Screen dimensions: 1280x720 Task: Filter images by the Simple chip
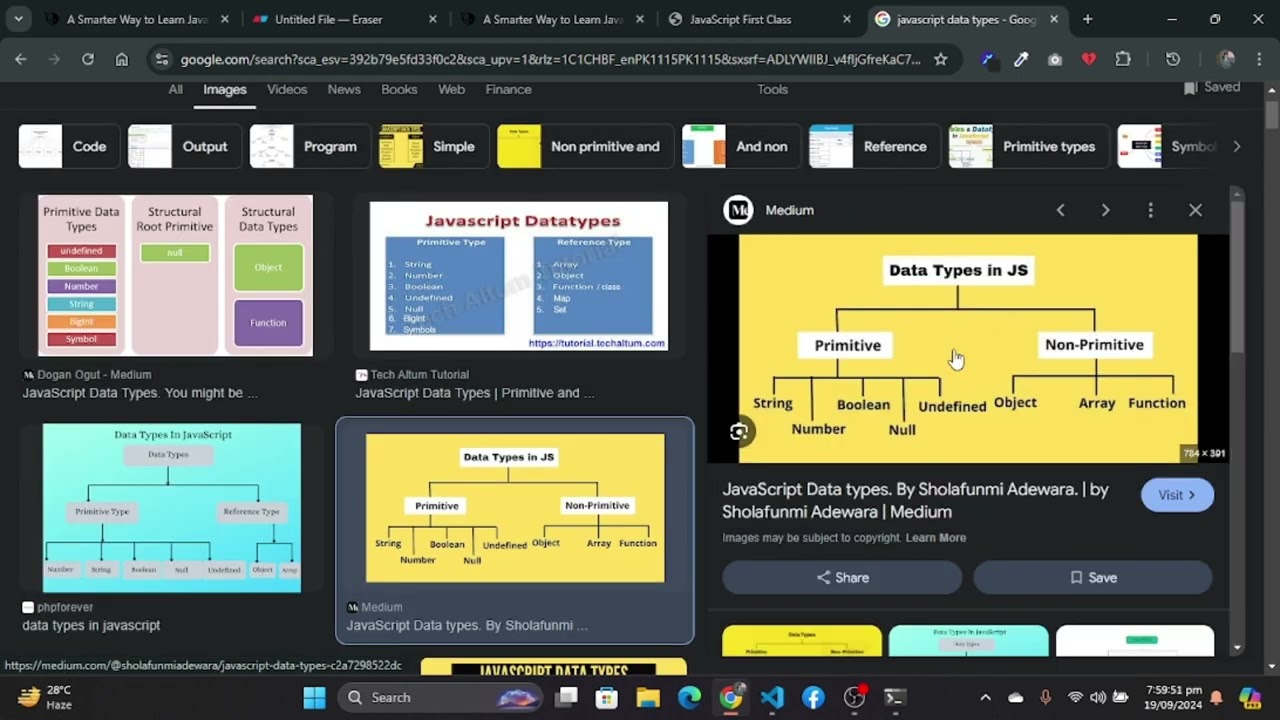tap(434, 146)
